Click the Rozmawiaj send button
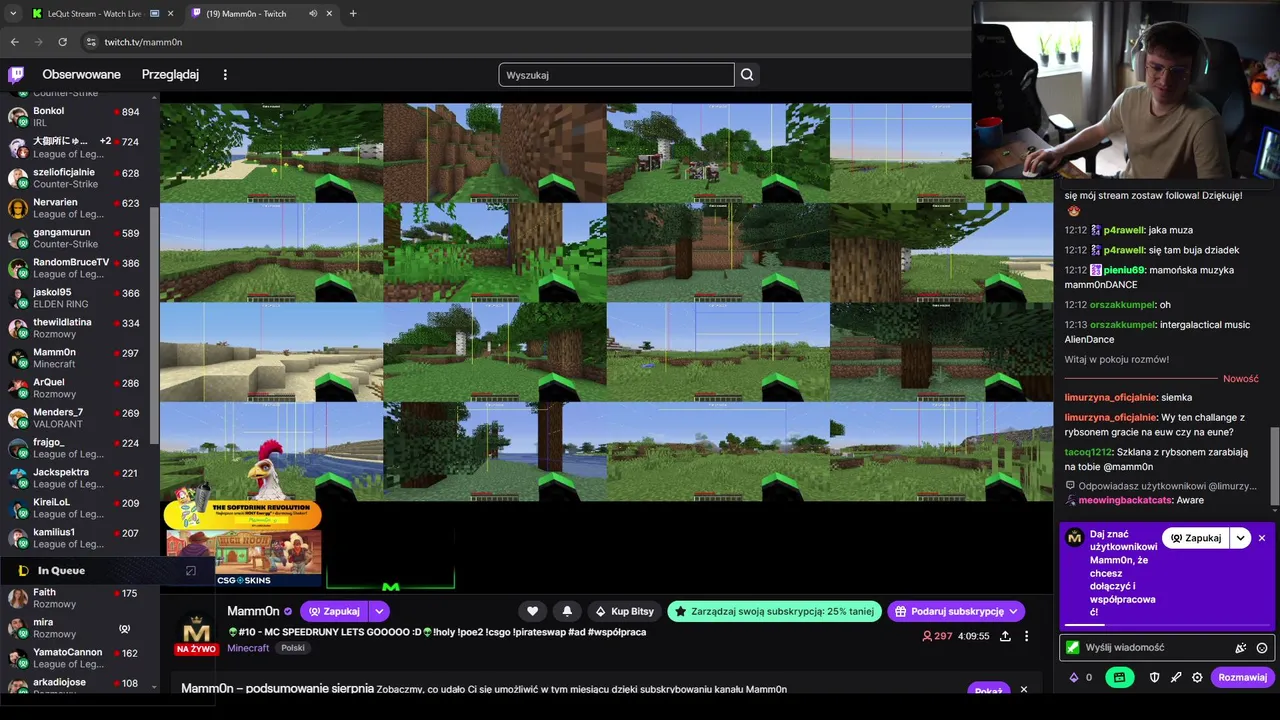The height and width of the screenshot is (720, 1280). pos(1242,677)
